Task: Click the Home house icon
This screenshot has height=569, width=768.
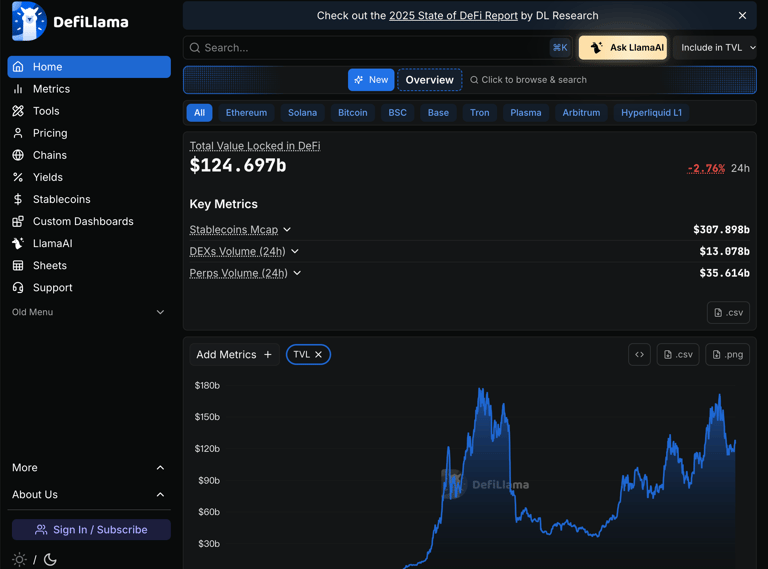Action: click(x=18, y=67)
